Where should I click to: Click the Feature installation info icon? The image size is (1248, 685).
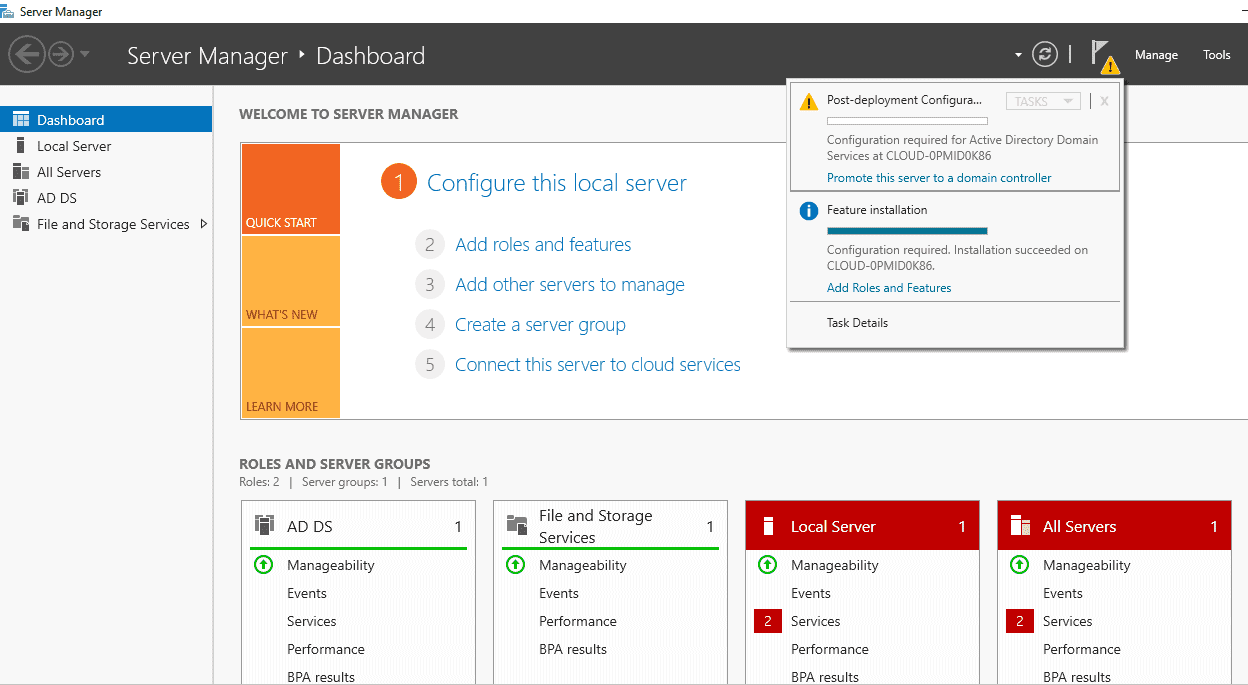click(809, 211)
